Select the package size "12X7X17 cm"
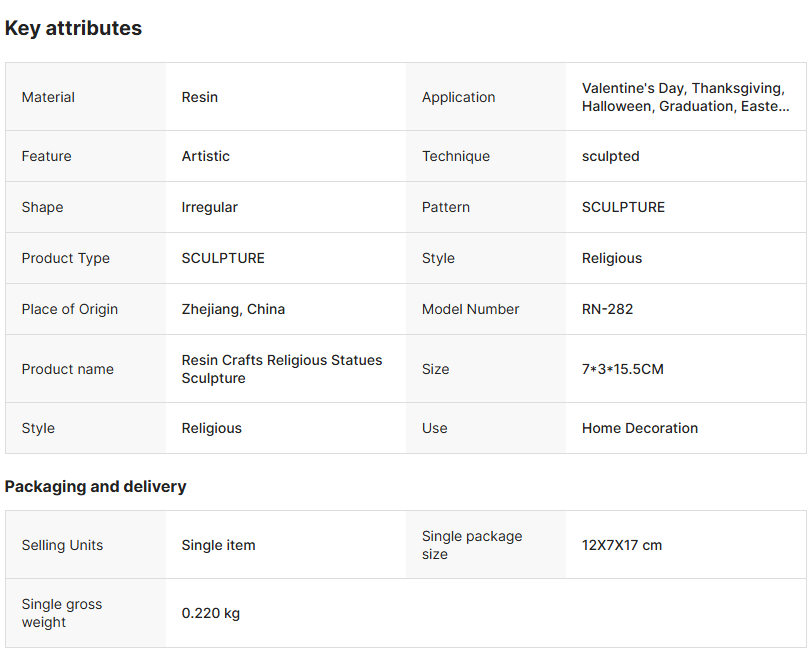Screen dimensions: 812x653 [622, 545]
